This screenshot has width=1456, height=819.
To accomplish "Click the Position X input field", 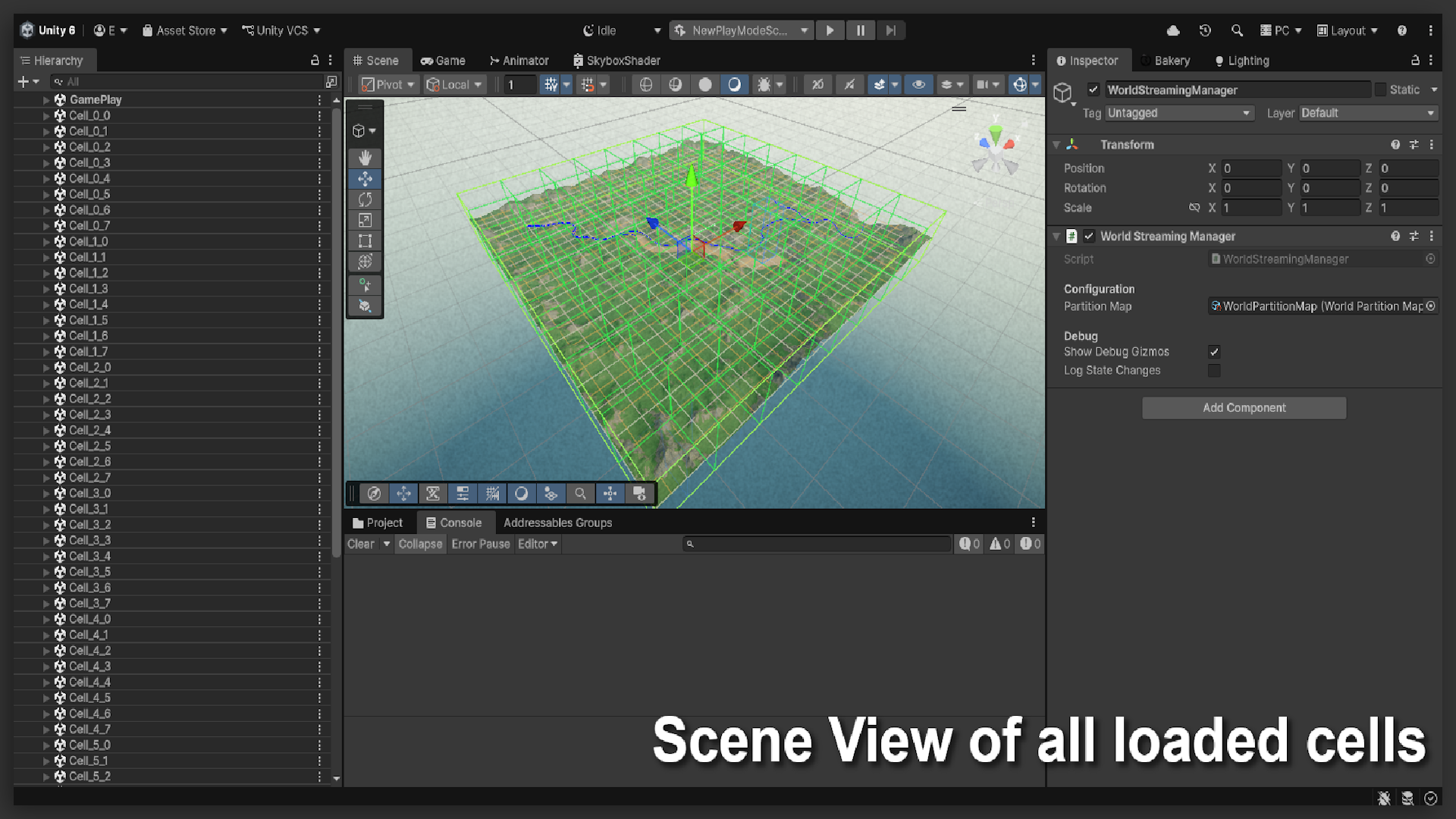I will point(1251,168).
